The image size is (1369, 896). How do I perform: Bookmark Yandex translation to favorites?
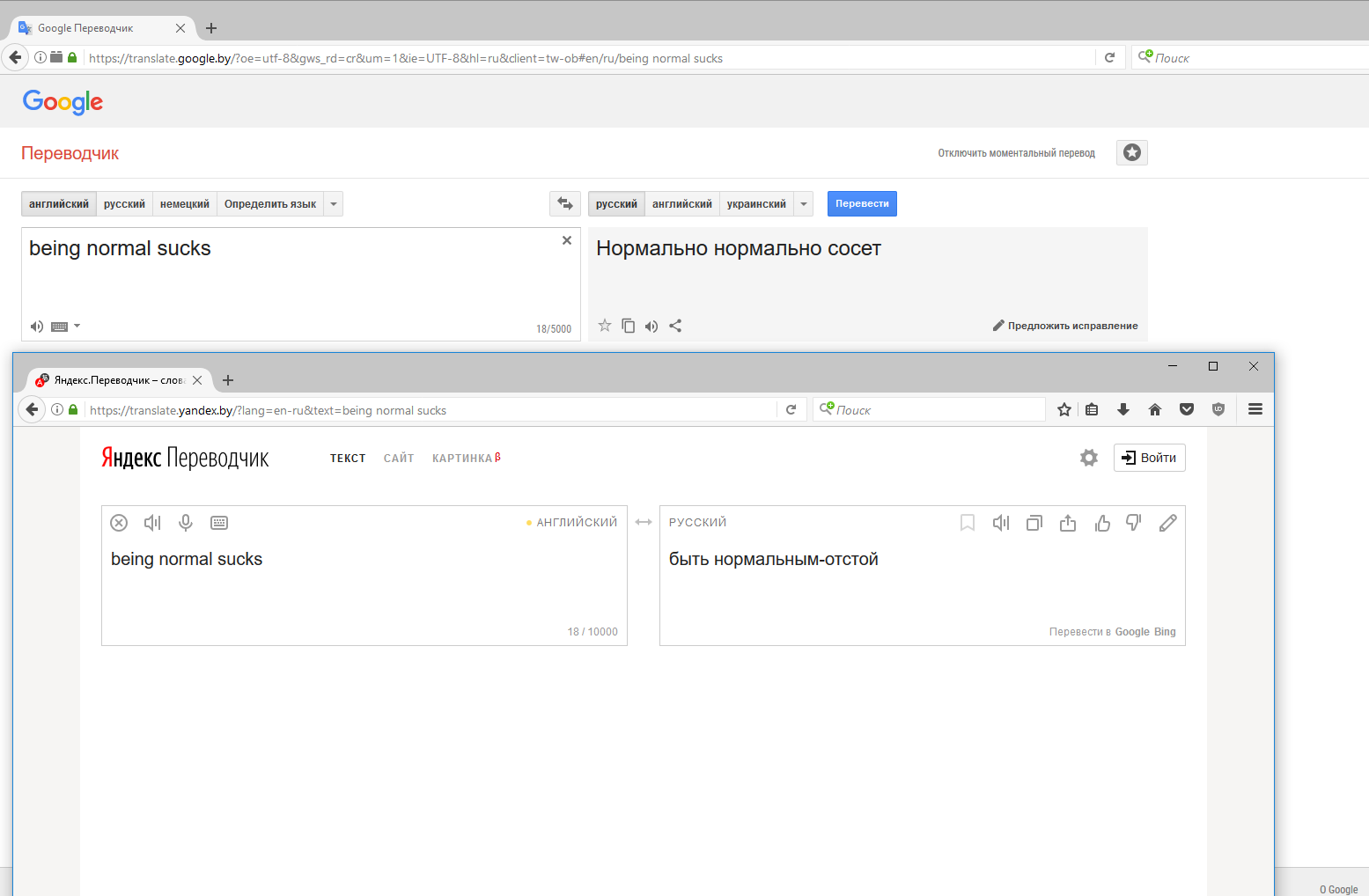click(x=968, y=523)
